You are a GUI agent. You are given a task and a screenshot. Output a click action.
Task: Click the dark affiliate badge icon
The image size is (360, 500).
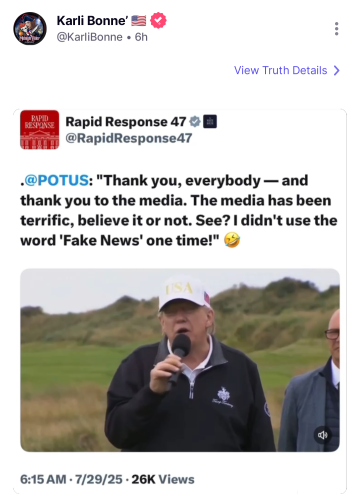coord(210,122)
